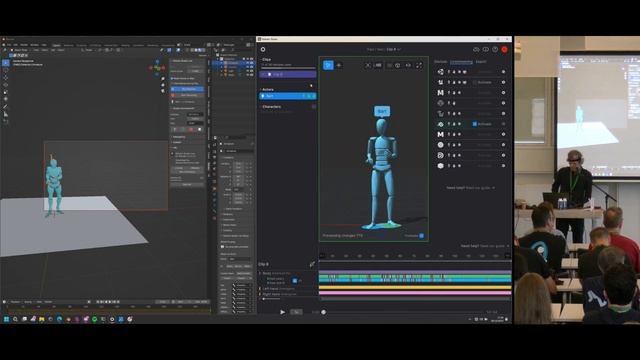Open Blender's Edit menu
The height and width of the screenshot is (360, 640).
point(16,45)
